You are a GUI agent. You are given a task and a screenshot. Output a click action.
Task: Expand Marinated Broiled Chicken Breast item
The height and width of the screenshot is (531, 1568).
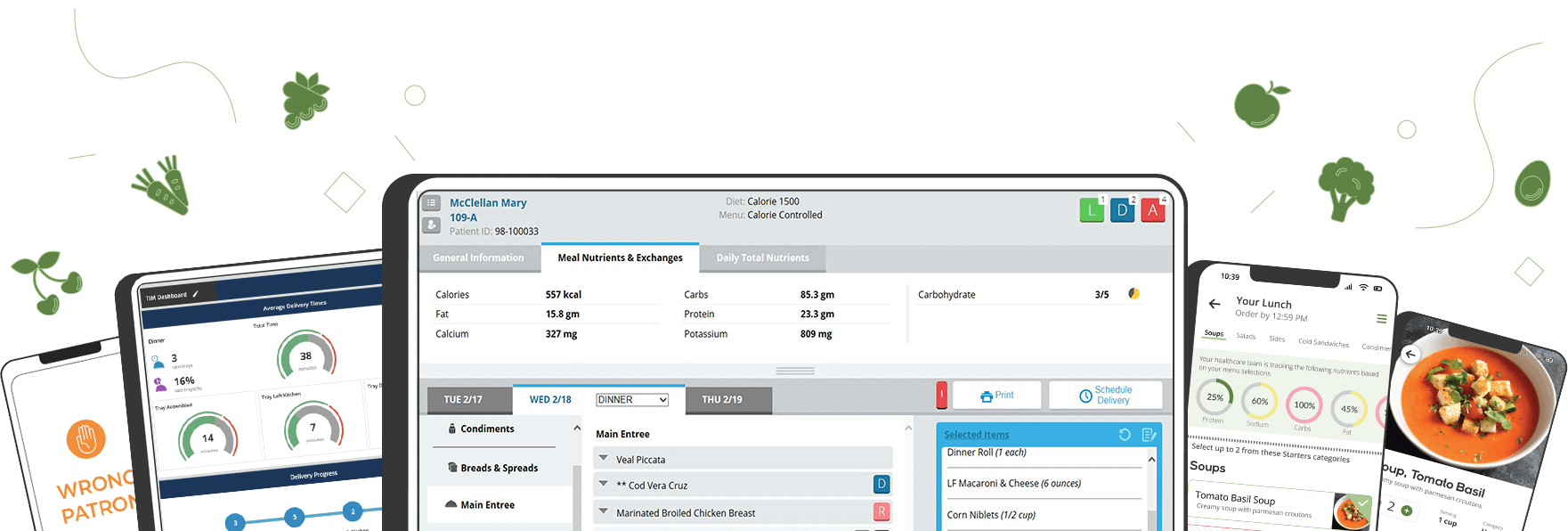click(604, 511)
